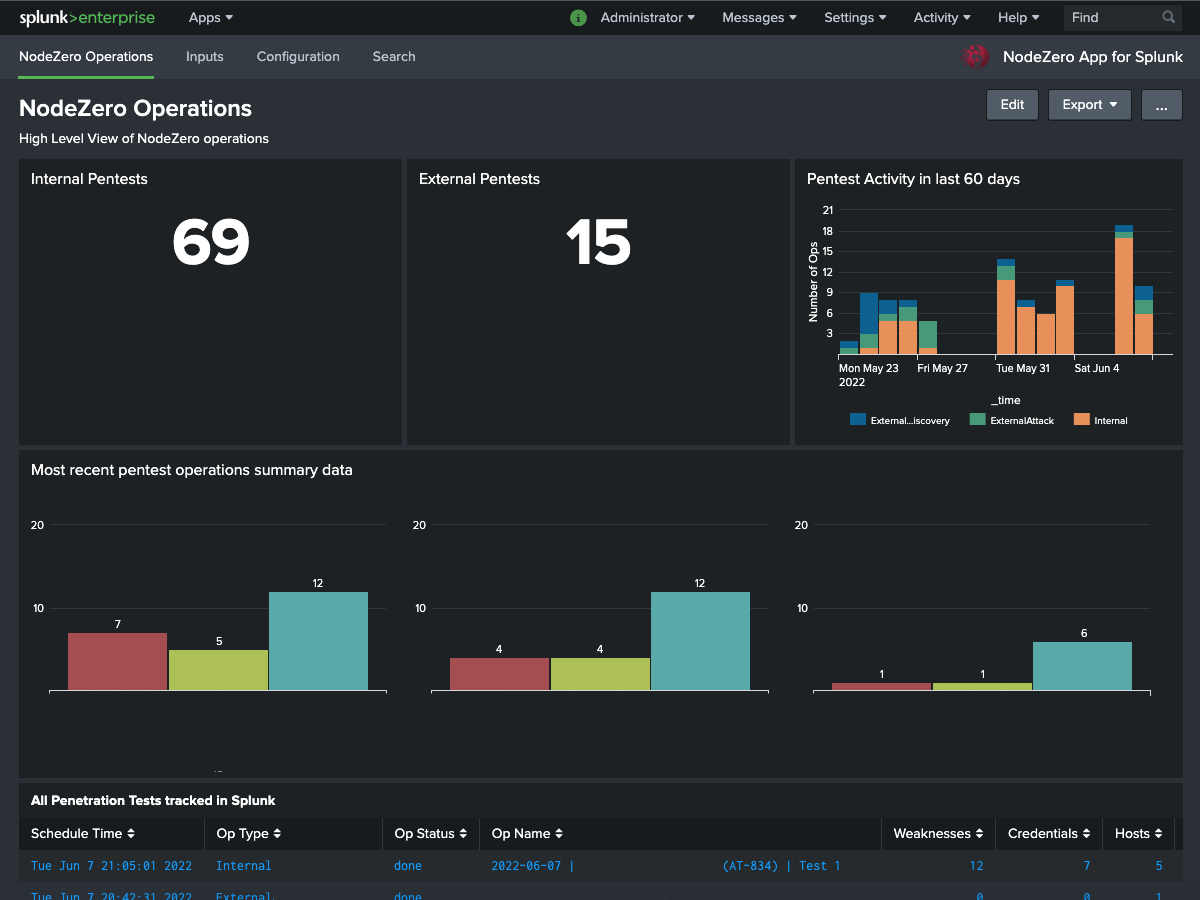
Task: Expand the Messages dropdown
Action: tap(759, 17)
